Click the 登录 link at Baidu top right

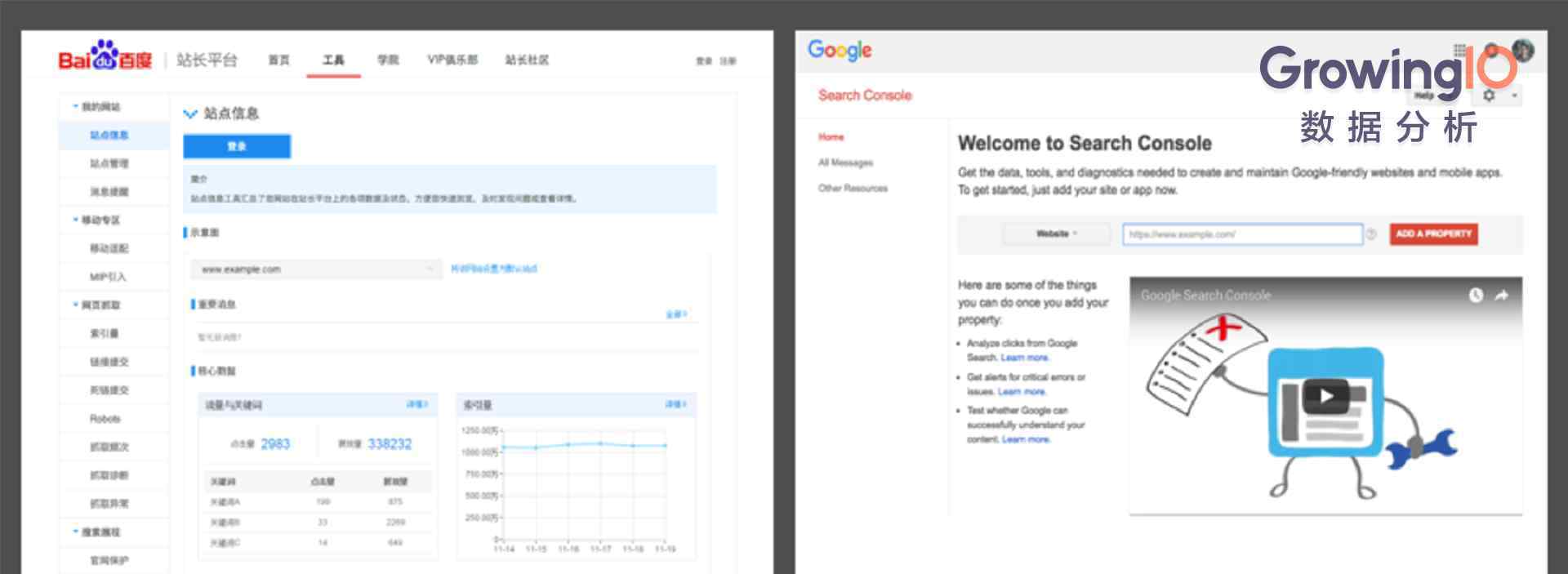point(704,61)
